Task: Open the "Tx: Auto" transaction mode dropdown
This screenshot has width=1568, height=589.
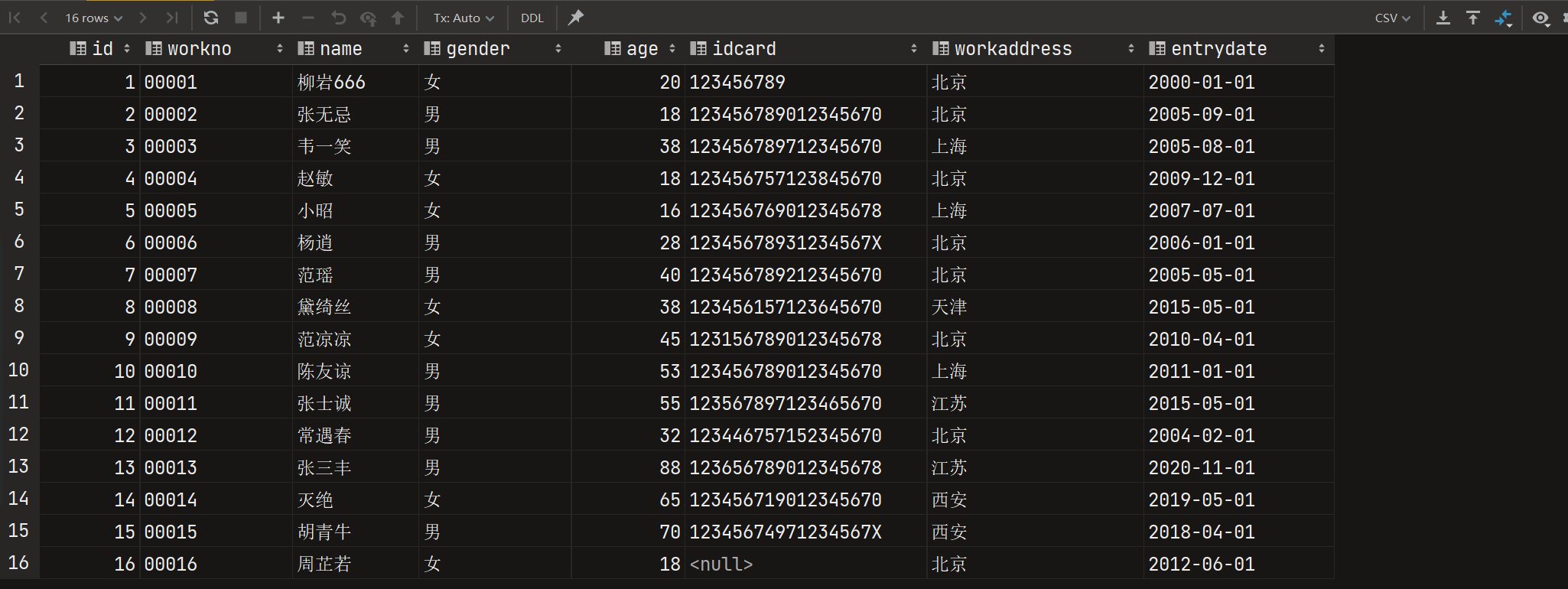Action: point(464,18)
